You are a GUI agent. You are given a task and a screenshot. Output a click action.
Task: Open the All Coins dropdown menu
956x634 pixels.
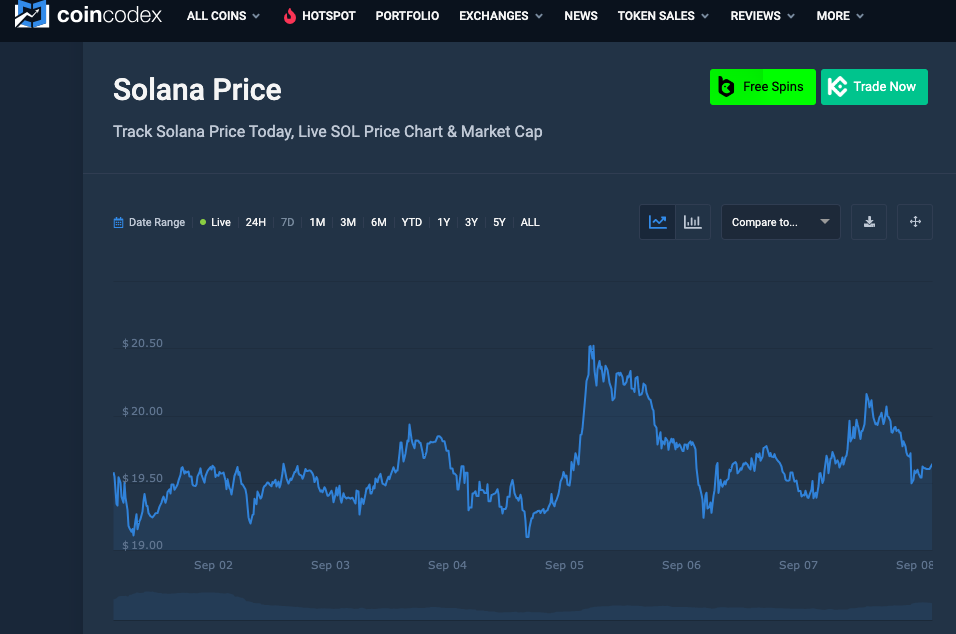[x=223, y=16]
